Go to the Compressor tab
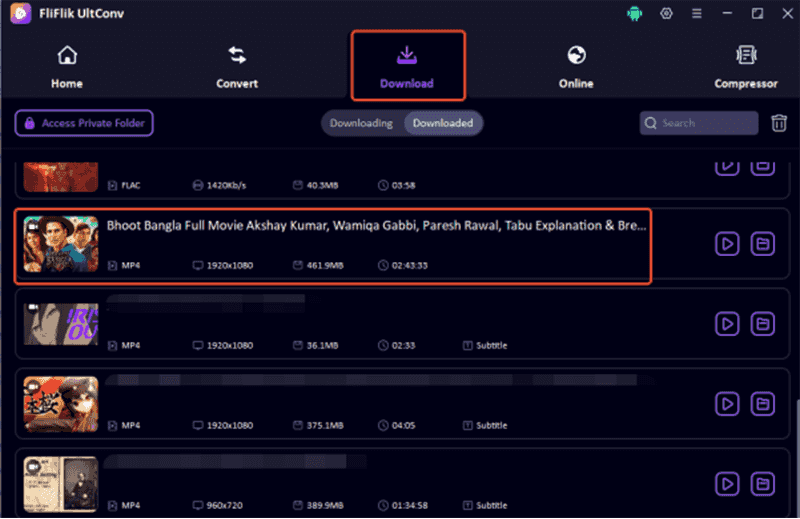This screenshot has width=800, height=519. pyautogui.click(x=746, y=67)
